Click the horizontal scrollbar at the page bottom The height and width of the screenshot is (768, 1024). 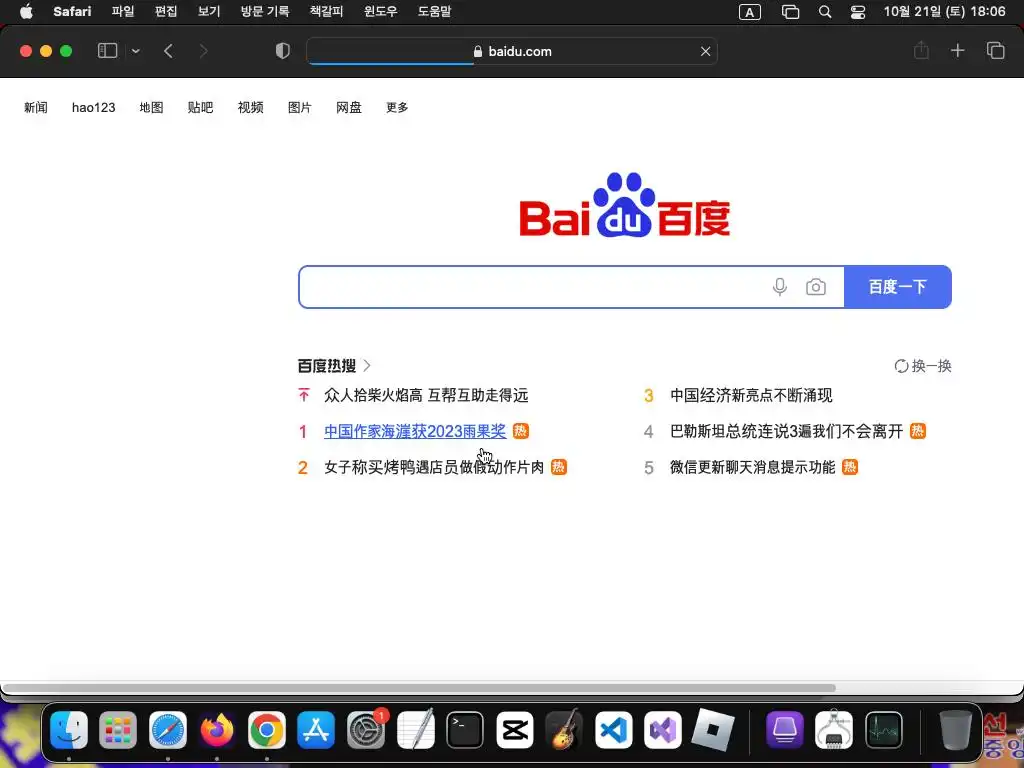pos(418,688)
